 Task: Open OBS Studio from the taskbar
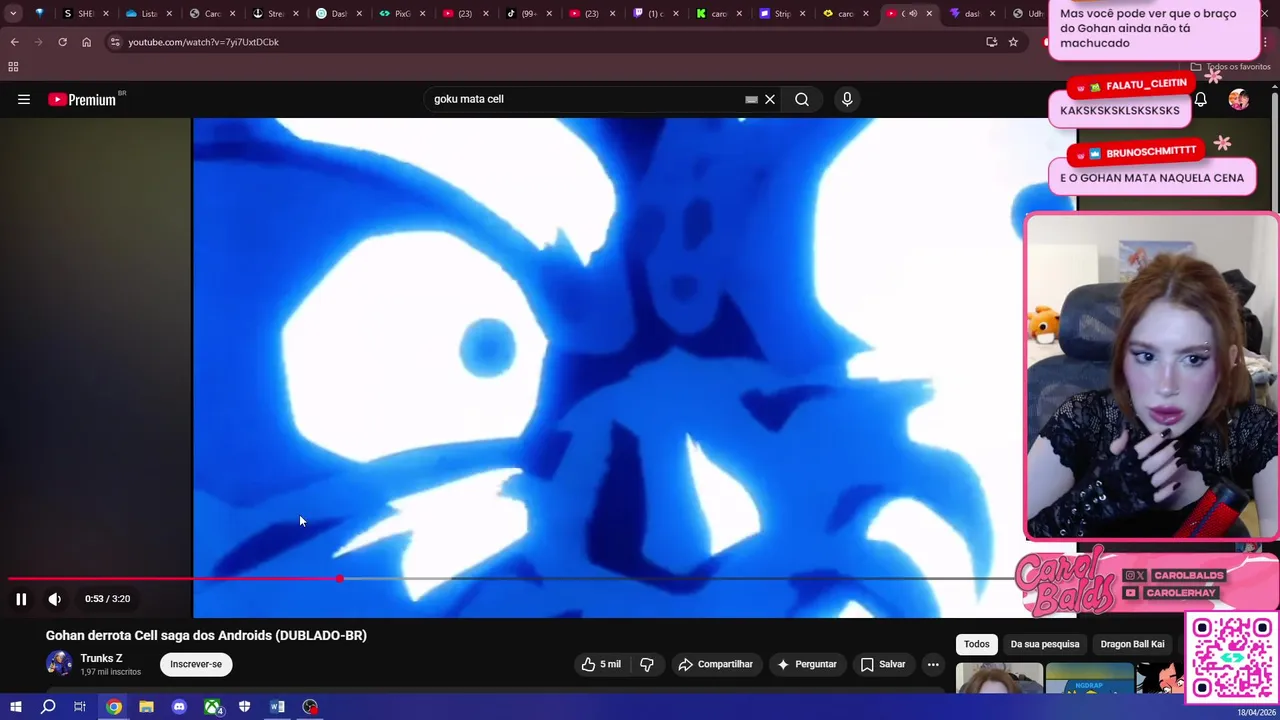(310, 707)
